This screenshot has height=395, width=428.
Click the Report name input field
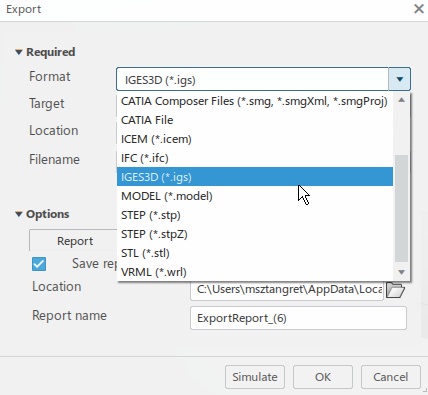(298, 318)
